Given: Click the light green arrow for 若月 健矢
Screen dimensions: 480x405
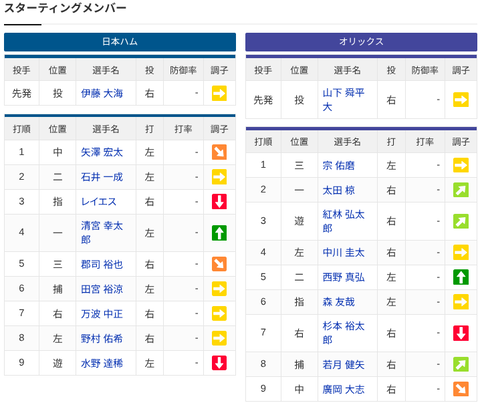Looking at the screenshot, I should click(x=461, y=364).
